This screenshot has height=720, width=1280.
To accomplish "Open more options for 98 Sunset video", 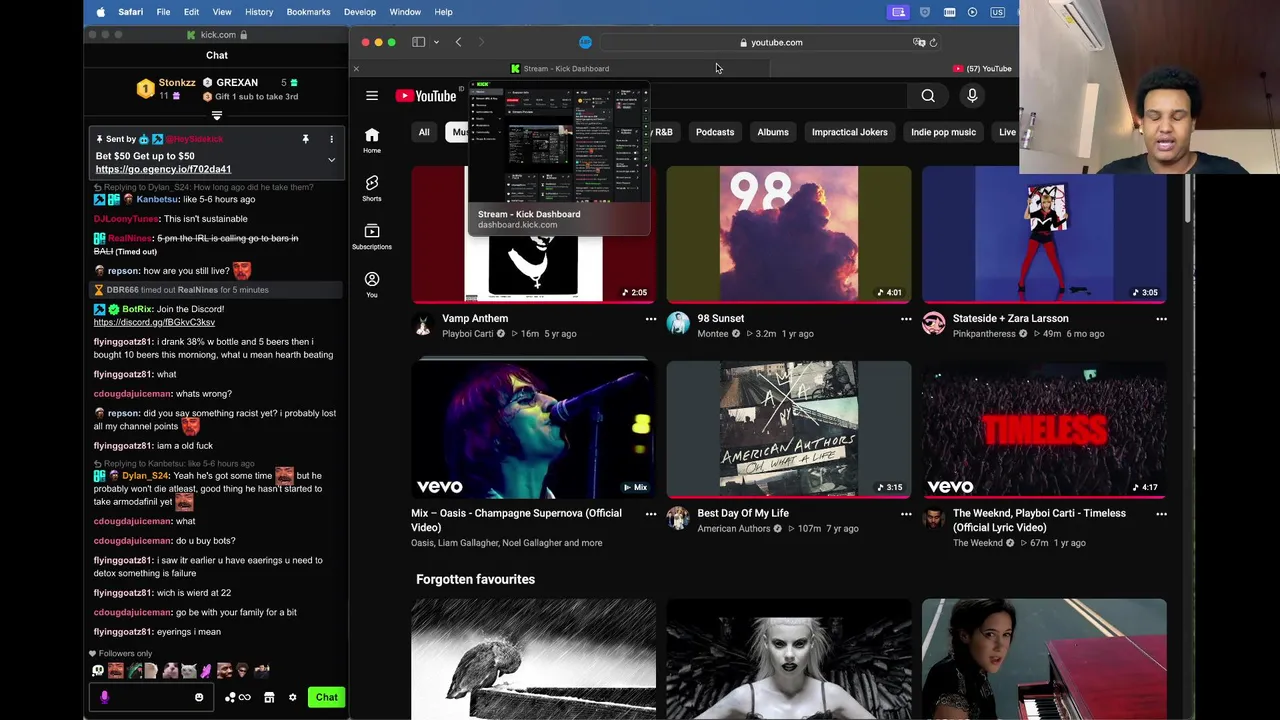I will tap(906, 319).
